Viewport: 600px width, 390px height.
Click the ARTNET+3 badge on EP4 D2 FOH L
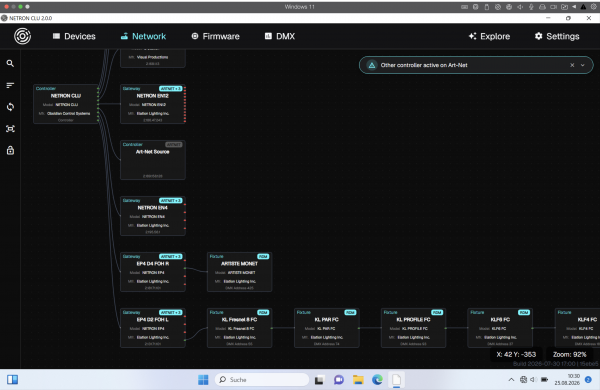point(171,313)
